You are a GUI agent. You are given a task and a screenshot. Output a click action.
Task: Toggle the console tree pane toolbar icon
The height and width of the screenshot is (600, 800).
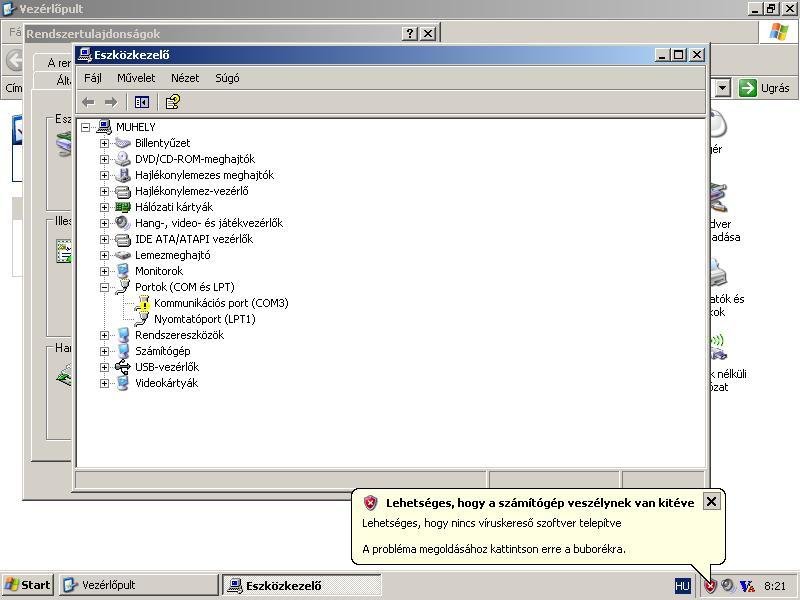[x=142, y=102]
